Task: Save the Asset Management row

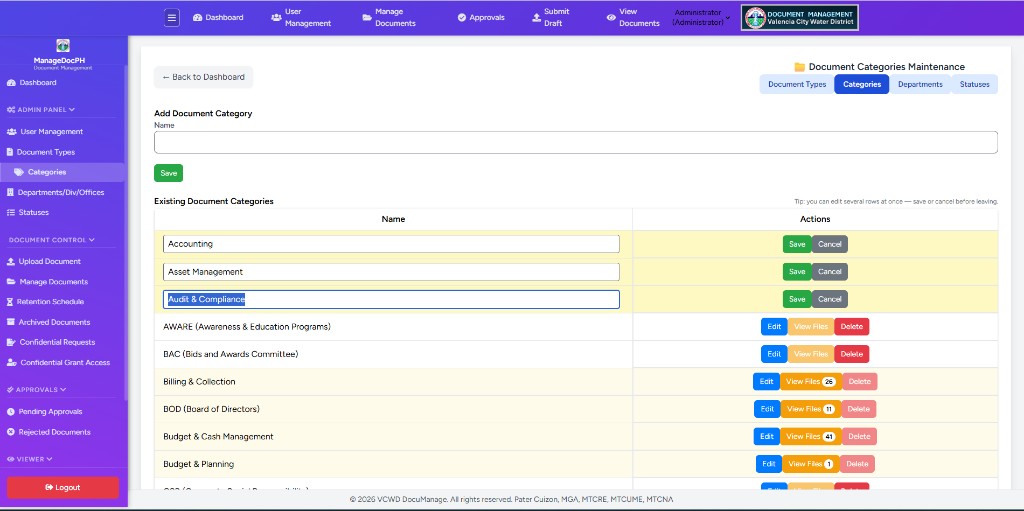Action: tap(797, 272)
